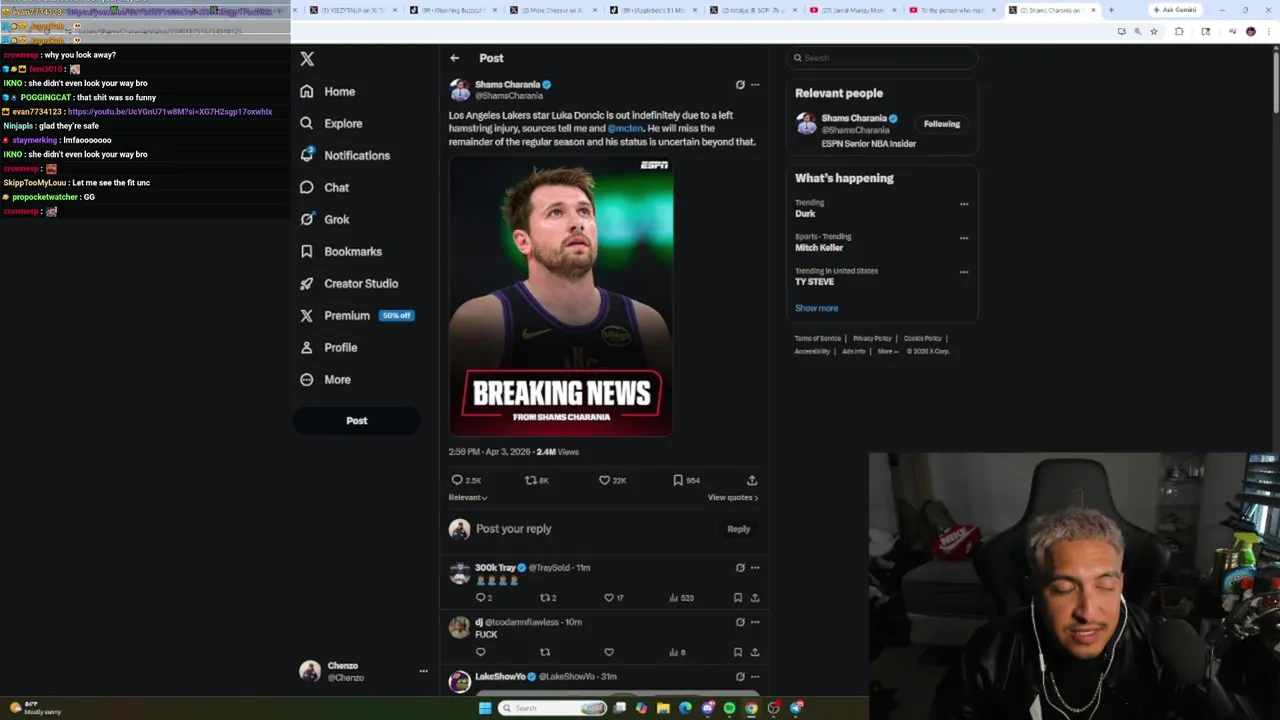1280x720 pixels.
Task: Open options for Mitch Keller trend
Action: (964, 238)
